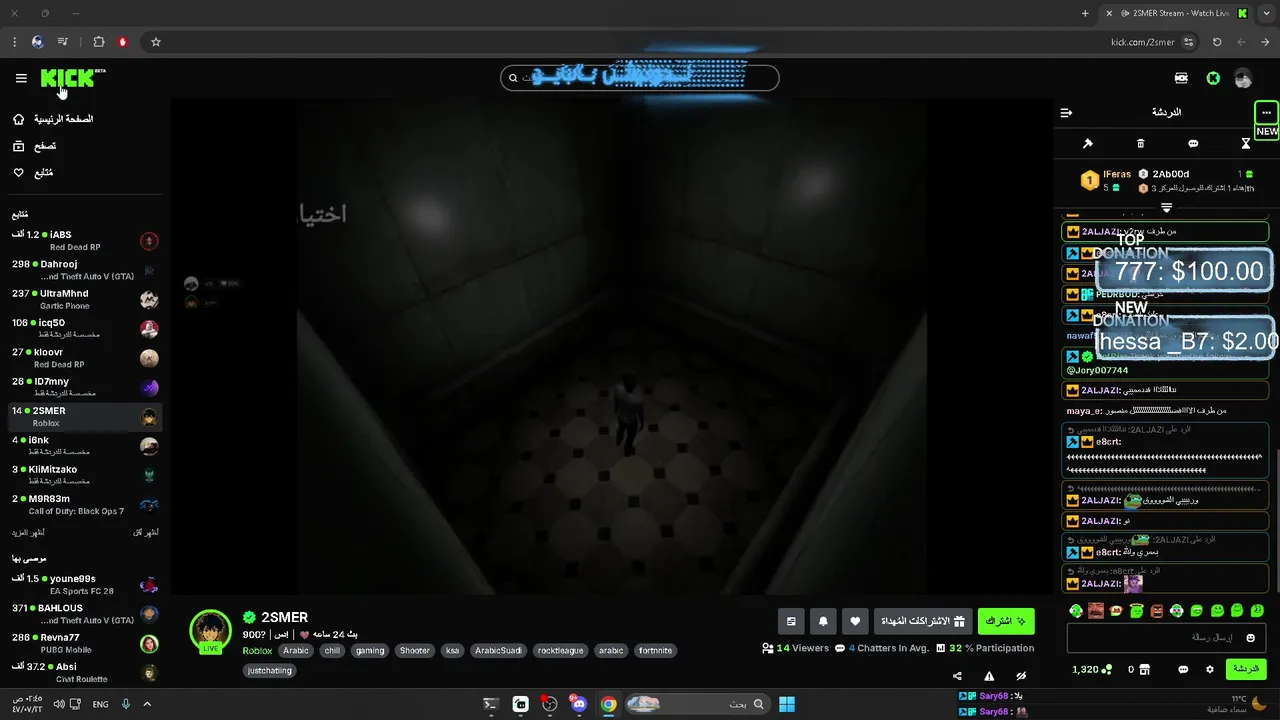1280x720 pixels.
Task: Click the chat bubble mode icon
Action: [1193, 144]
